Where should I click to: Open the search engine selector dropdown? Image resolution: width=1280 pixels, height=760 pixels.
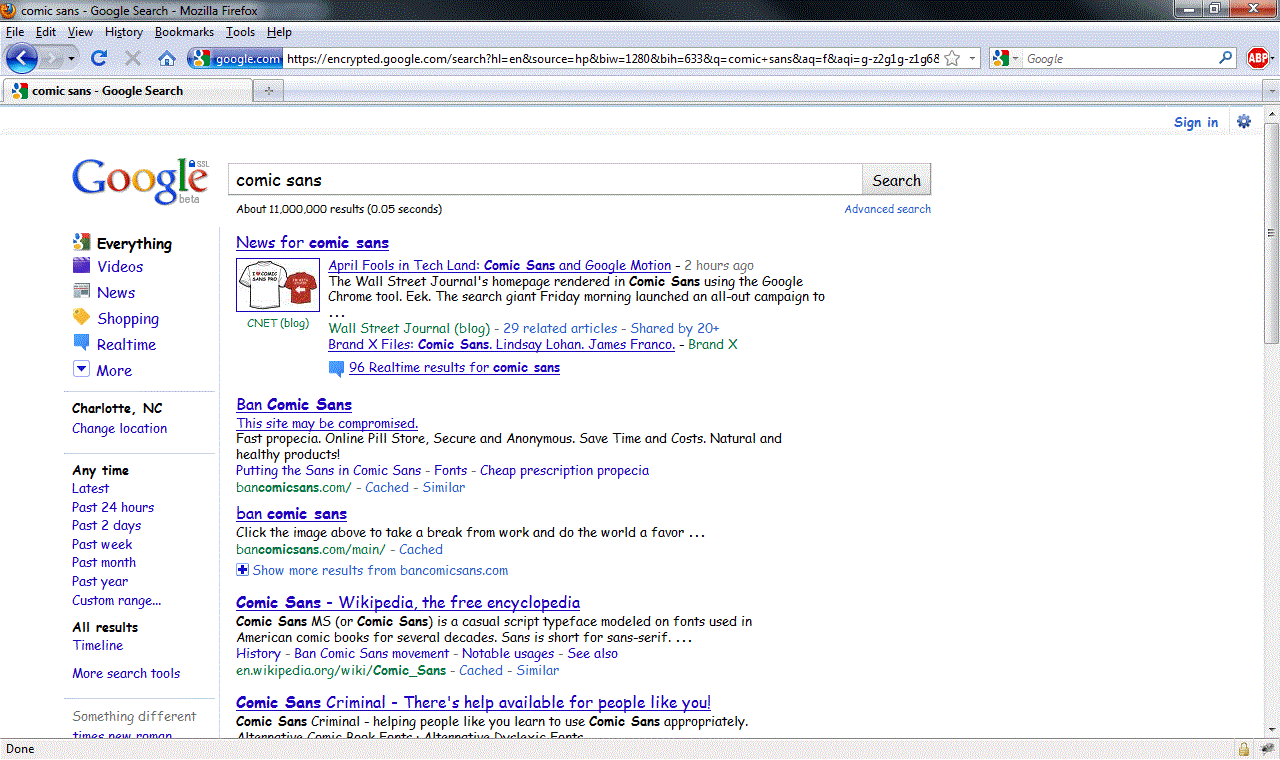1004,59
